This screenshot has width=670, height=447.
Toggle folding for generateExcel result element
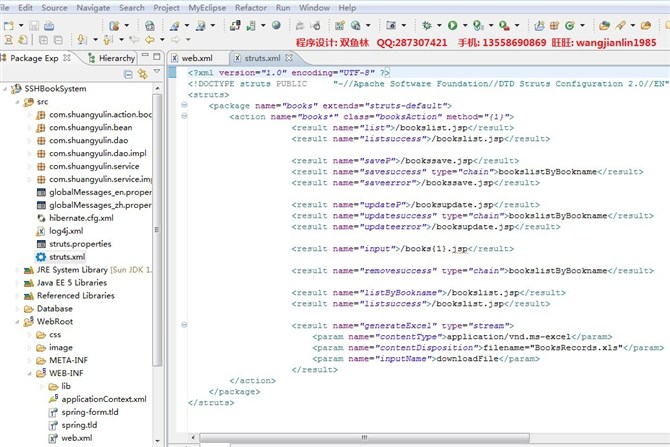[x=184, y=325]
